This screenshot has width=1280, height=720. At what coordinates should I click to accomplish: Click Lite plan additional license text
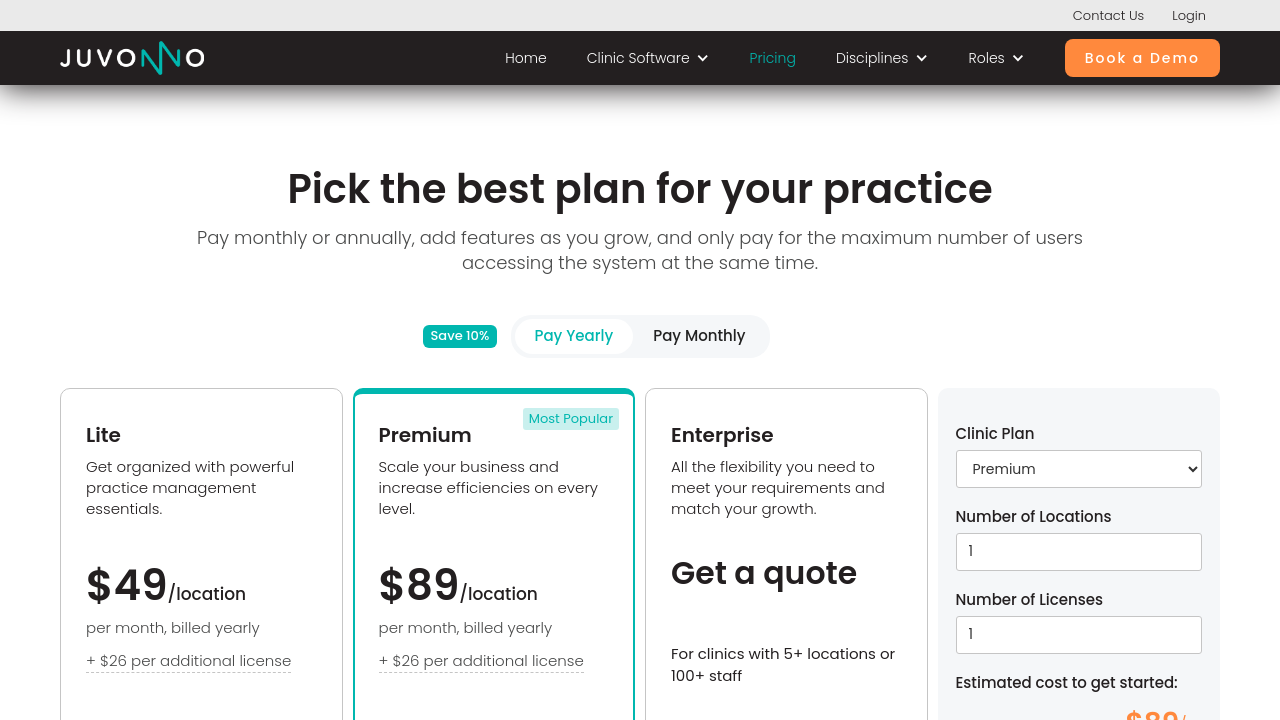tap(189, 661)
